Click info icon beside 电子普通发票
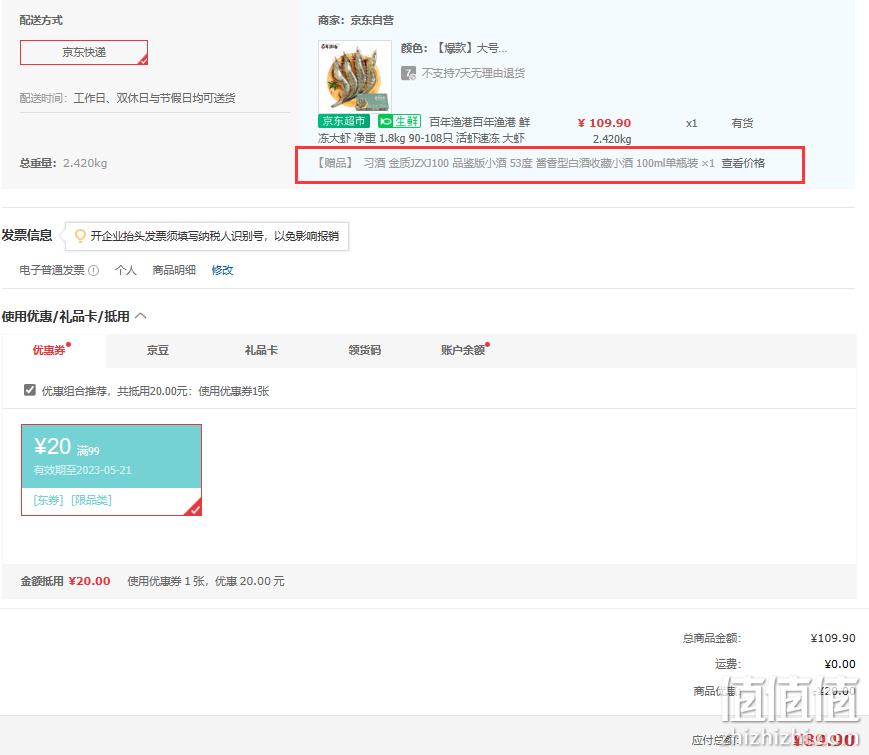Image resolution: width=869 pixels, height=755 pixels. [94, 271]
